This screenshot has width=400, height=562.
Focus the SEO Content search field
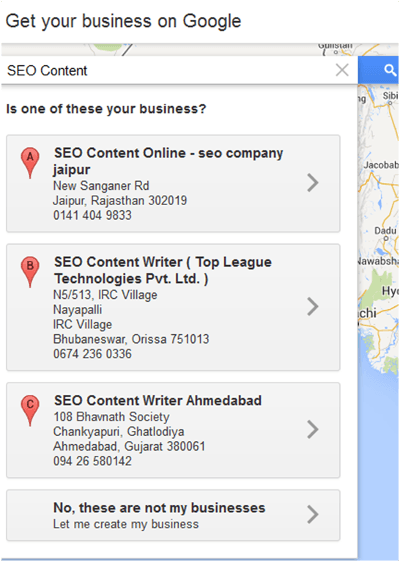click(168, 70)
